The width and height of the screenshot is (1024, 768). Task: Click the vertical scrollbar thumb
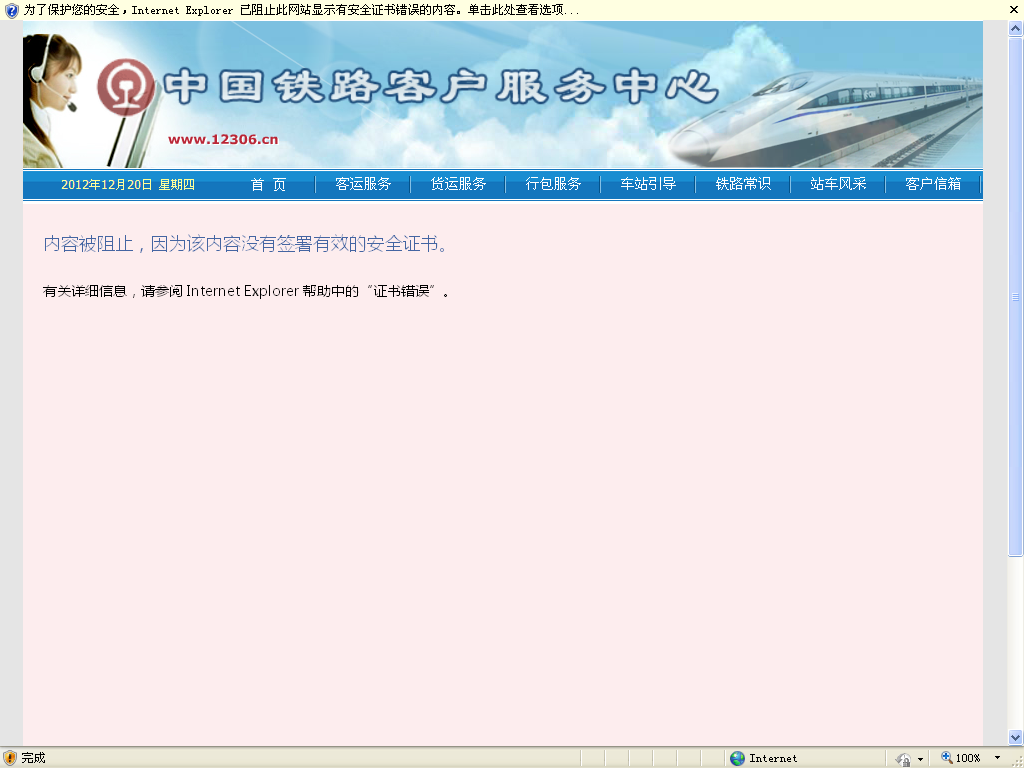pos(1016,296)
